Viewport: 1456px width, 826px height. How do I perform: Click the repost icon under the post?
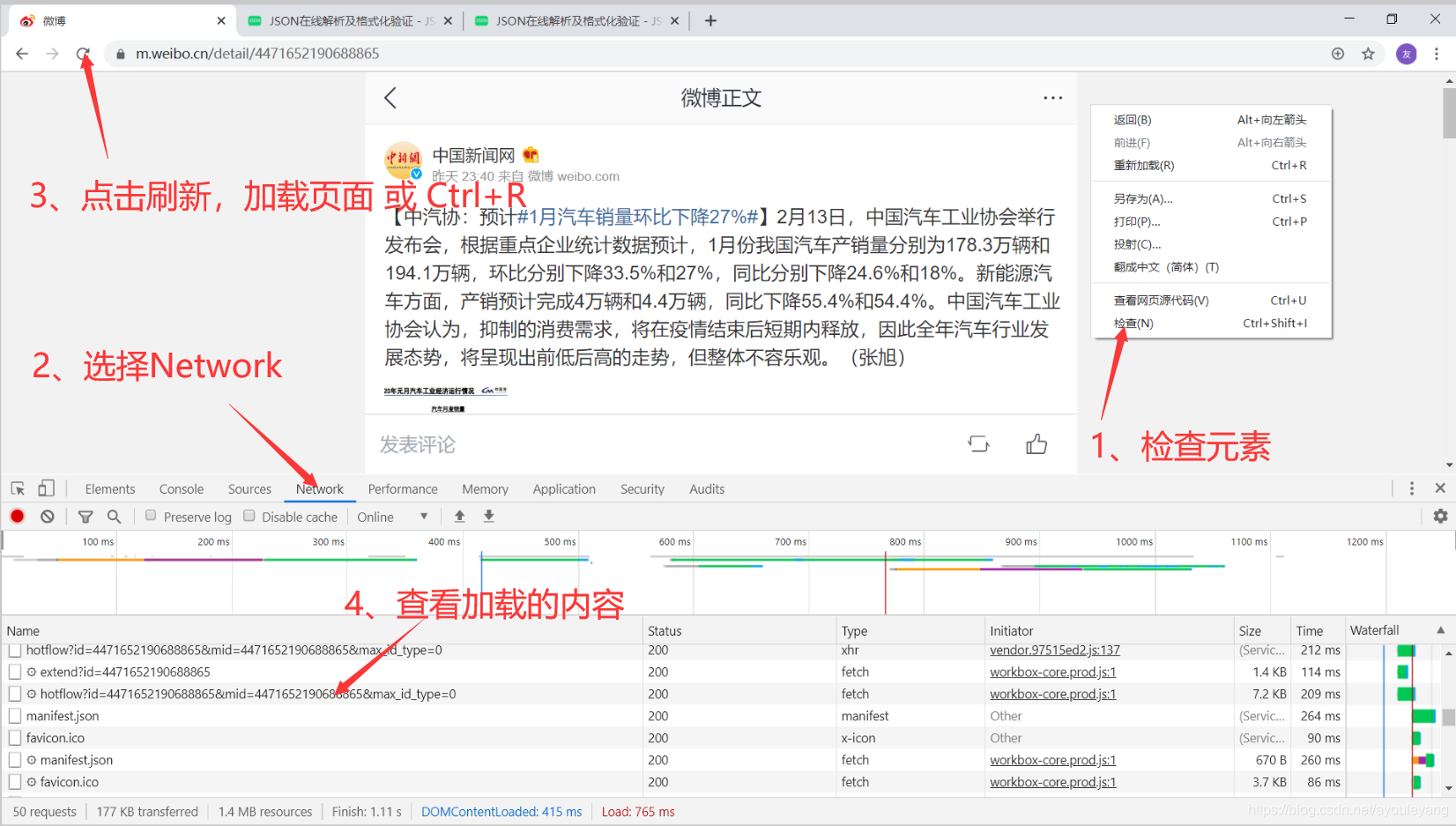click(978, 444)
